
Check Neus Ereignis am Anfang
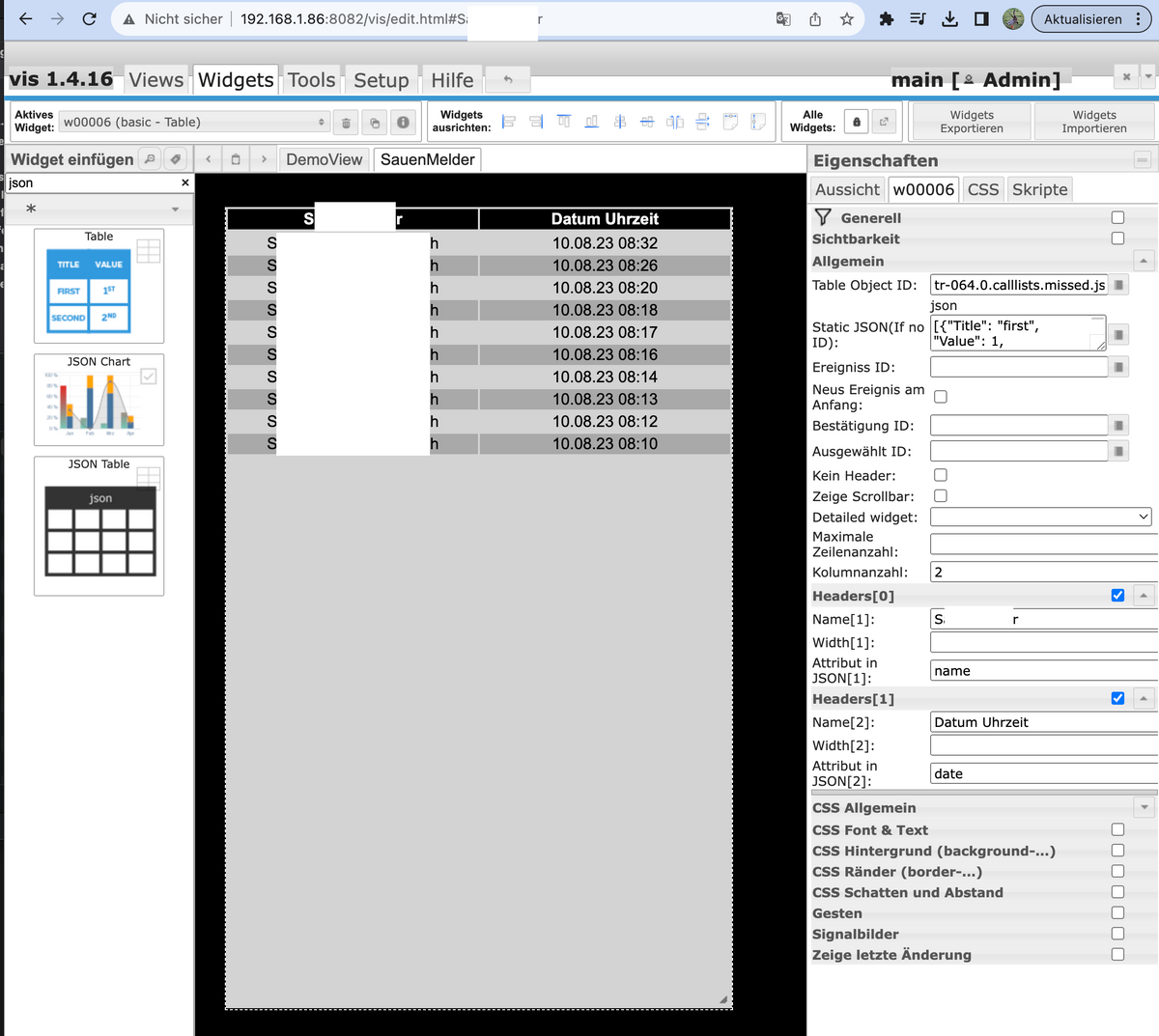click(941, 397)
